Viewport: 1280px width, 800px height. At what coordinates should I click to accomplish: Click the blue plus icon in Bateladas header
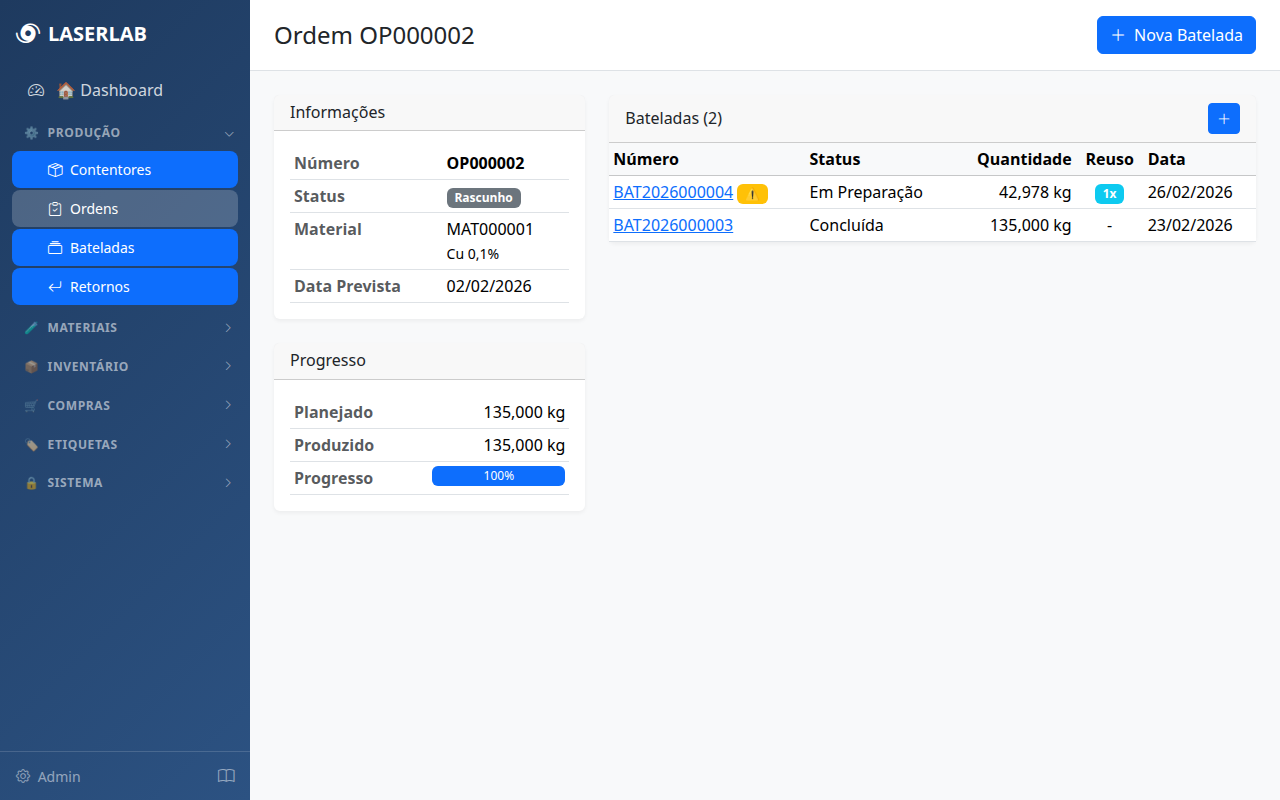(x=1223, y=118)
